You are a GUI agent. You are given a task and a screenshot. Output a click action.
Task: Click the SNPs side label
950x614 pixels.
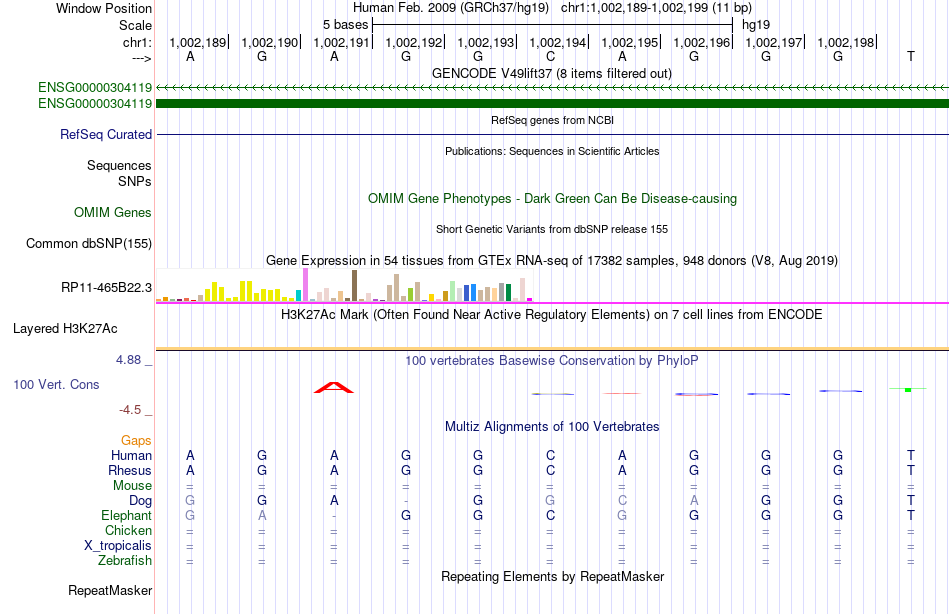pos(135,181)
